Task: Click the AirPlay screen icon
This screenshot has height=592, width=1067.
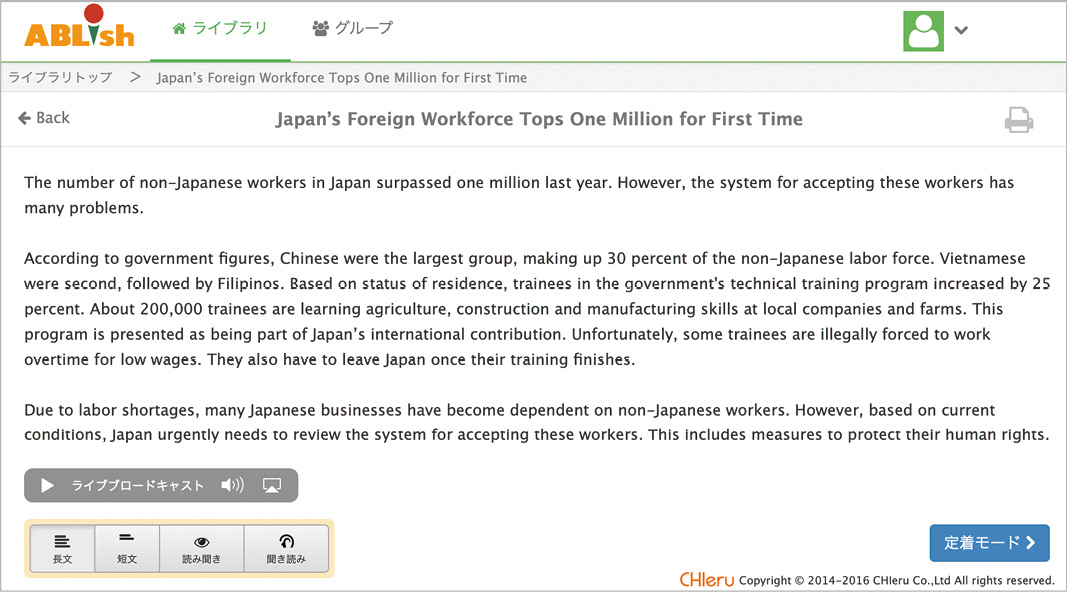Action: (x=272, y=485)
